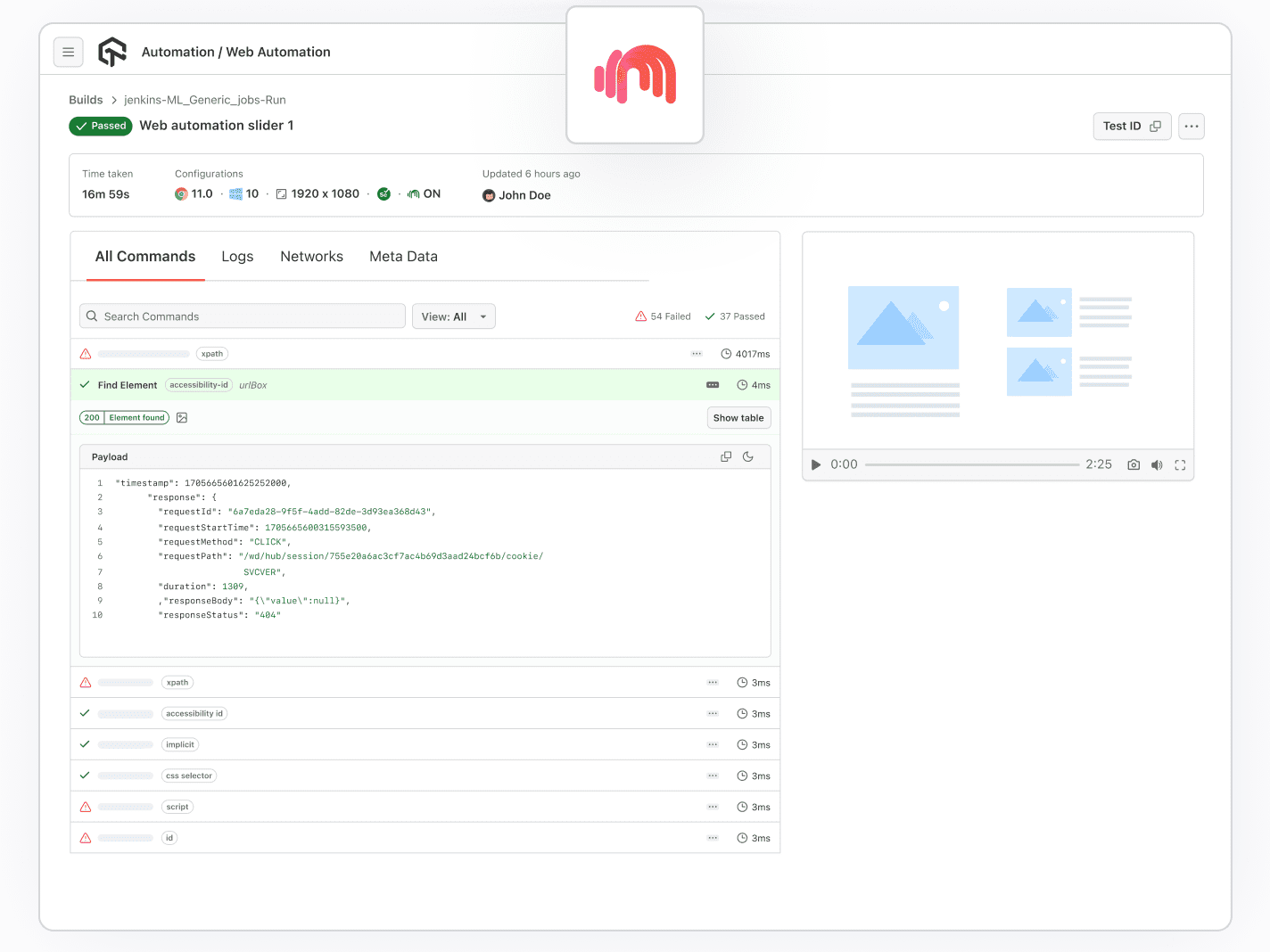Screen dimensions: 1270x952
Task: Navigate to Builds via the breadcrumb link
Action: [x=86, y=99]
